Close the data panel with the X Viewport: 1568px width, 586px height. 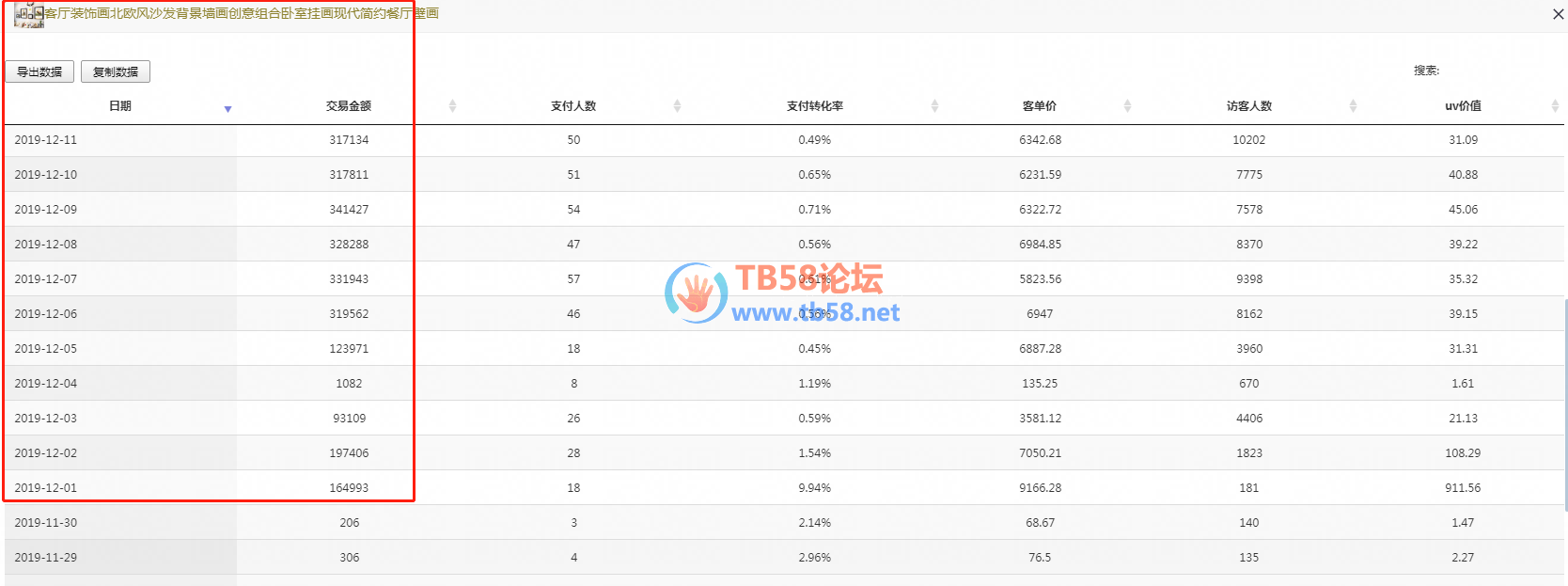click(1558, 14)
